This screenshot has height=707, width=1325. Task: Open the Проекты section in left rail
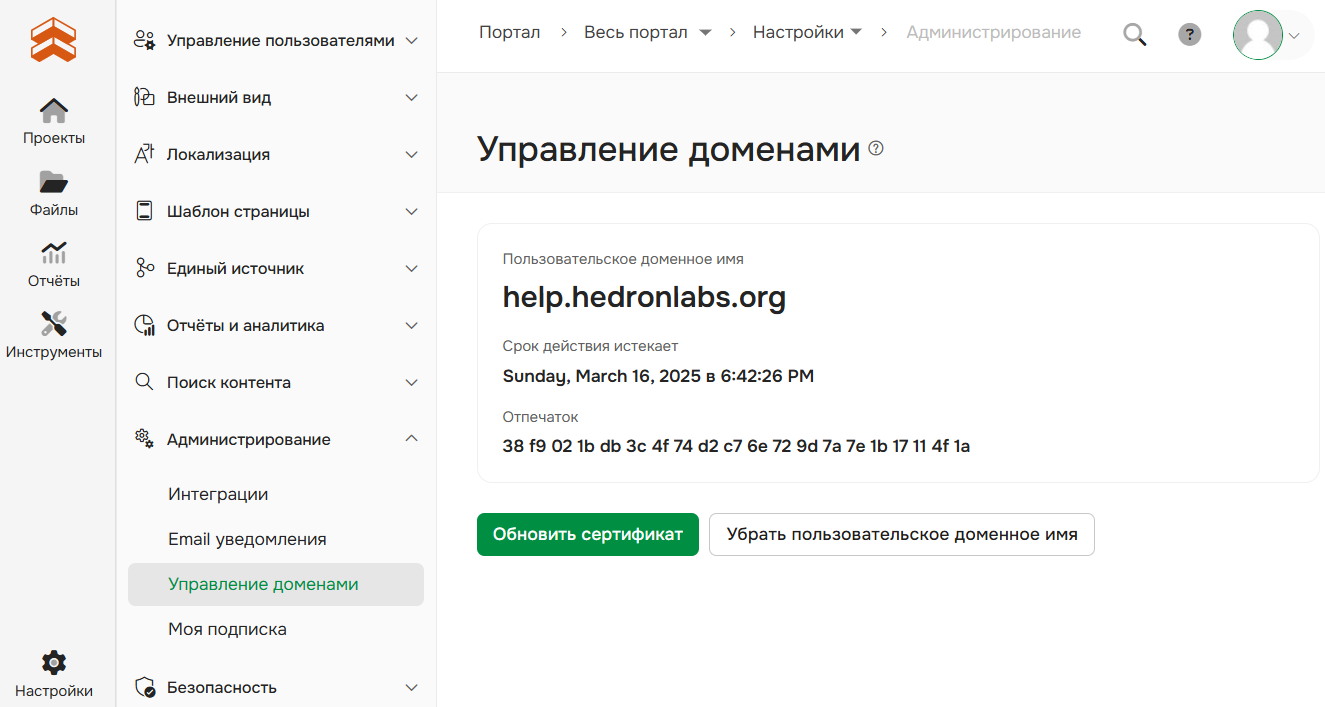pyautogui.click(x=53, y=120)
